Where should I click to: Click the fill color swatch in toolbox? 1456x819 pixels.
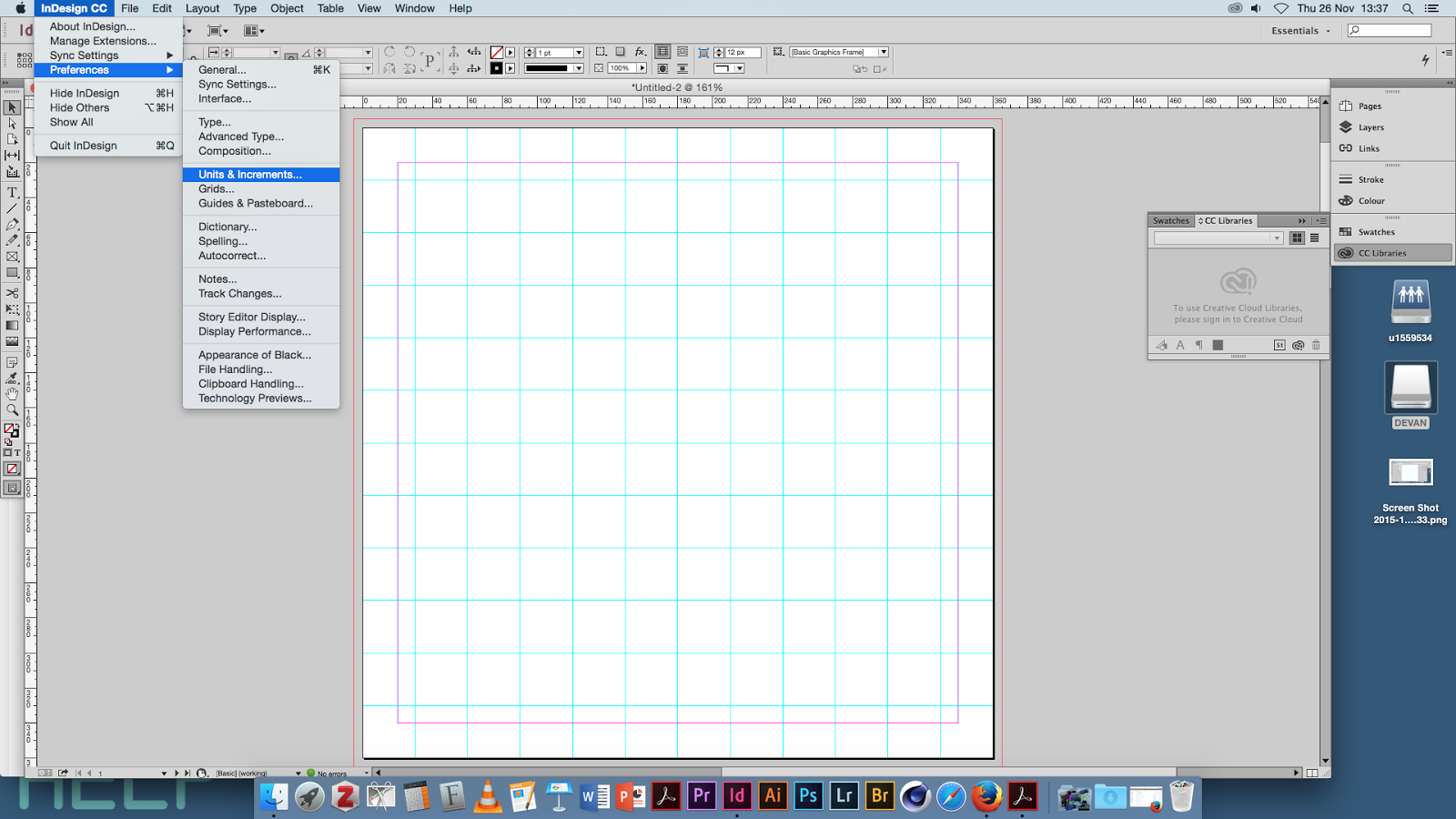pos(9,429)
